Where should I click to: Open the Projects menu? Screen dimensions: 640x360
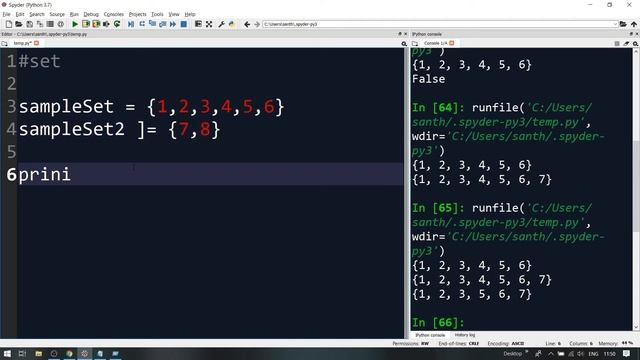pyautogui.click(x=138, y=14)
